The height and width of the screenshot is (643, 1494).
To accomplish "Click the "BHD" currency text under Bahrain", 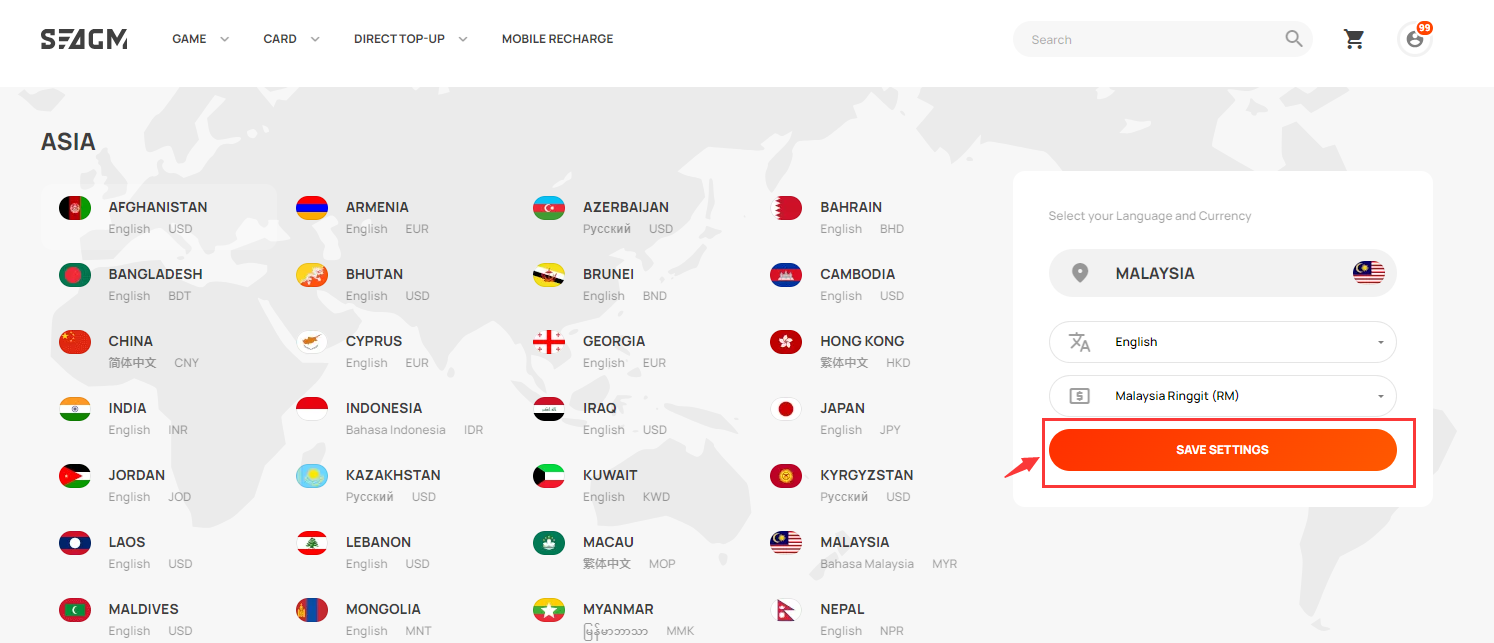I will [892, 229].
